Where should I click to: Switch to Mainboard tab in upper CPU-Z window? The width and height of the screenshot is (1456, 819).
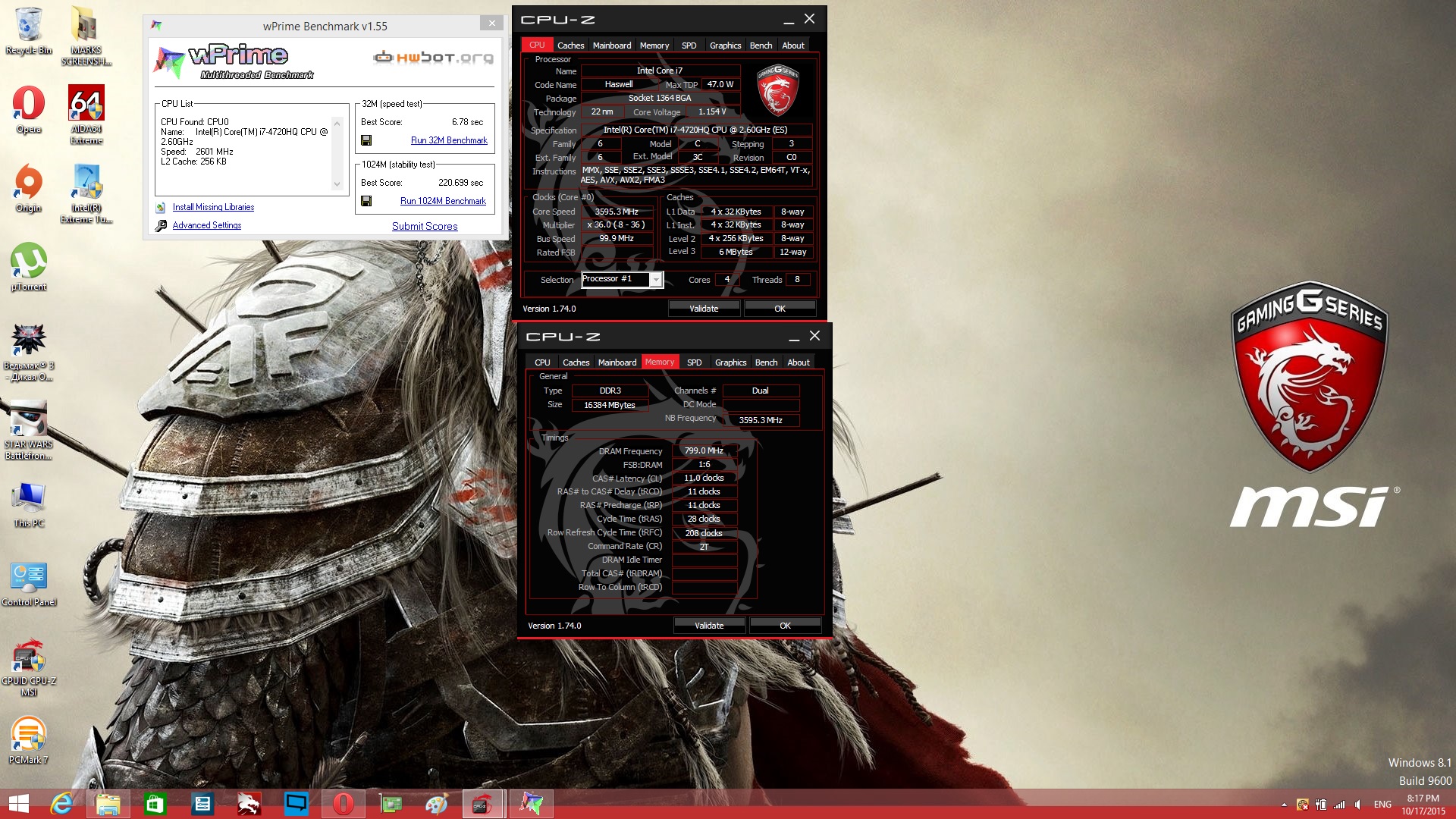point(612,45)
